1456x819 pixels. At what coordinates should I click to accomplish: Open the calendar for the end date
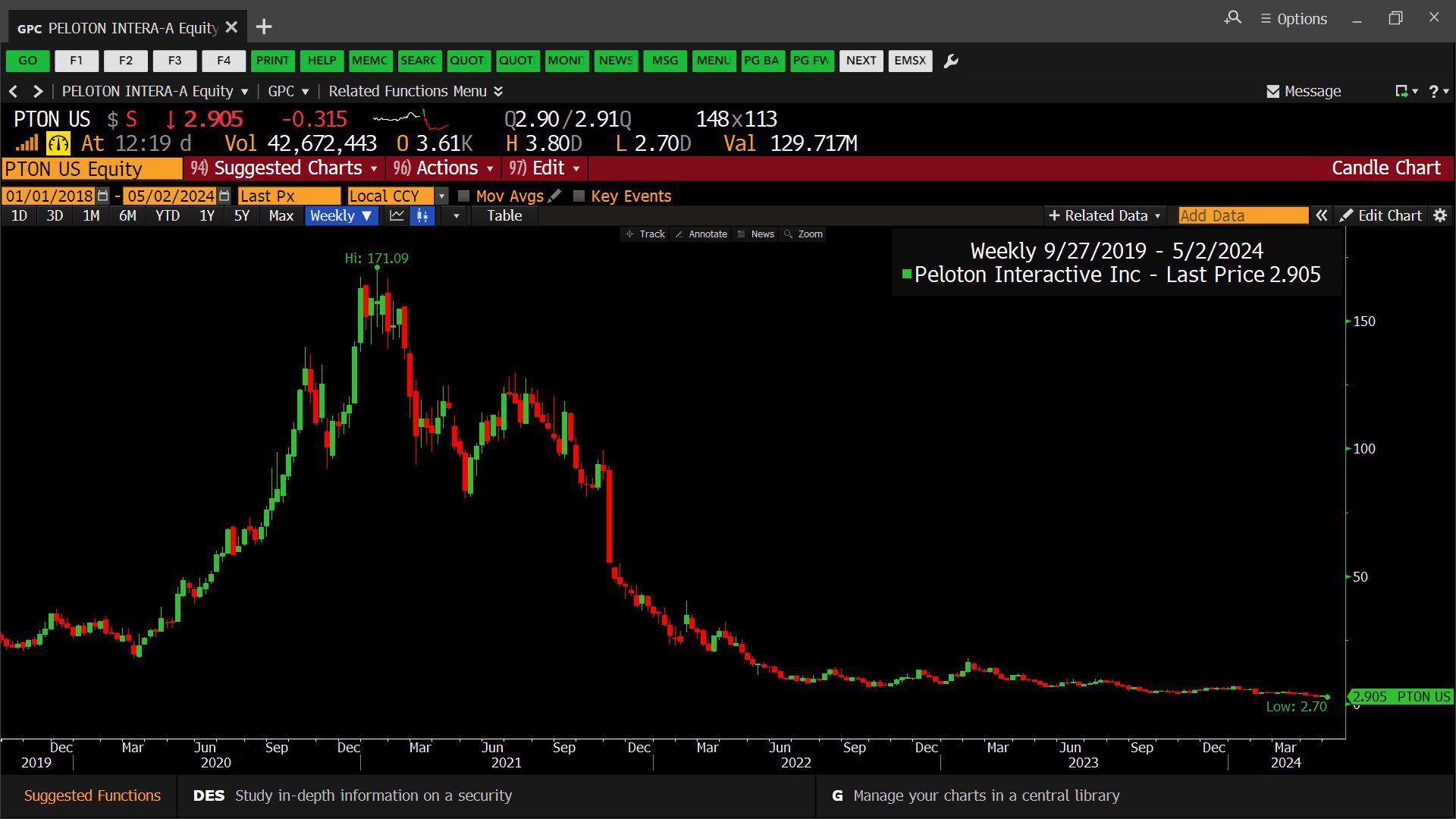coord(224,196)
